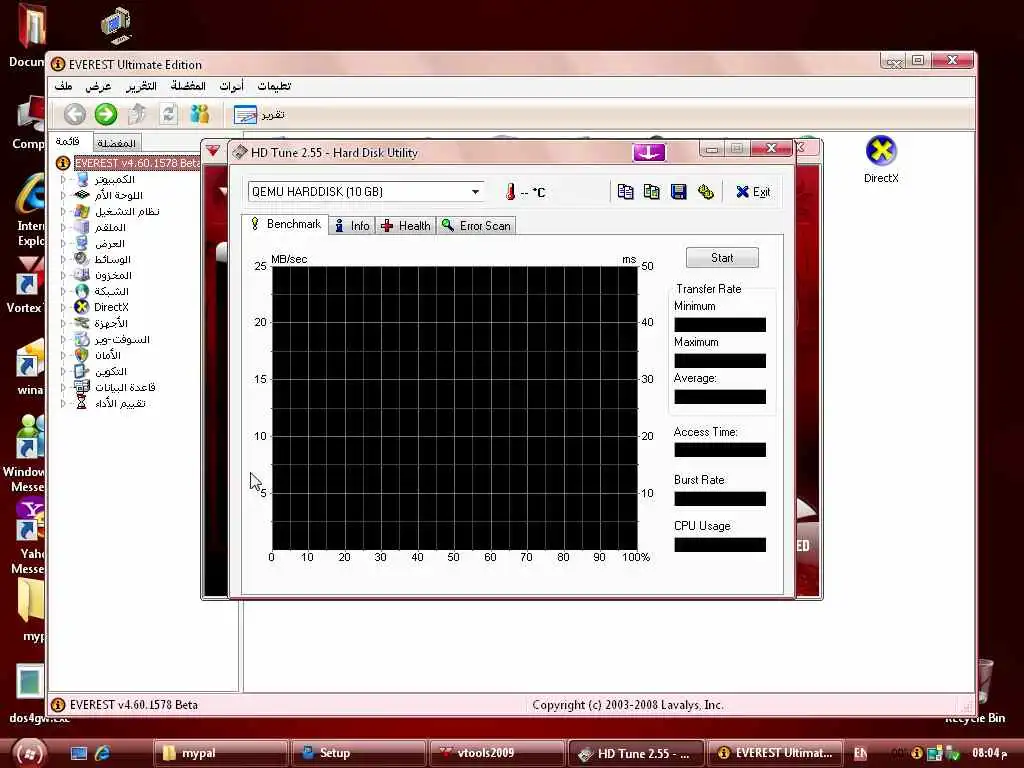Expand the المخزون storage node arrow

tap(63, 275)
